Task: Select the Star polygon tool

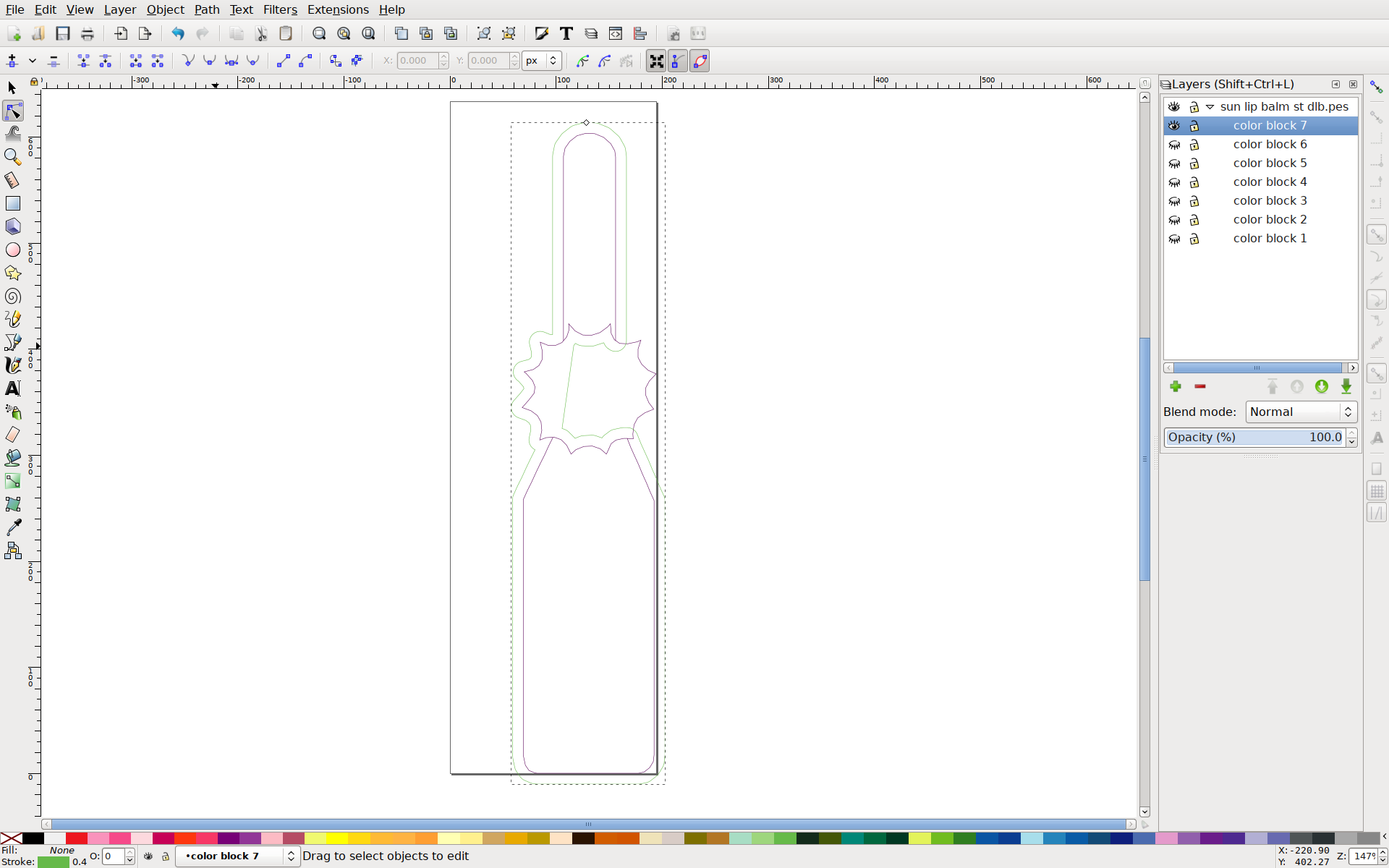Action: tap(13, 273)
